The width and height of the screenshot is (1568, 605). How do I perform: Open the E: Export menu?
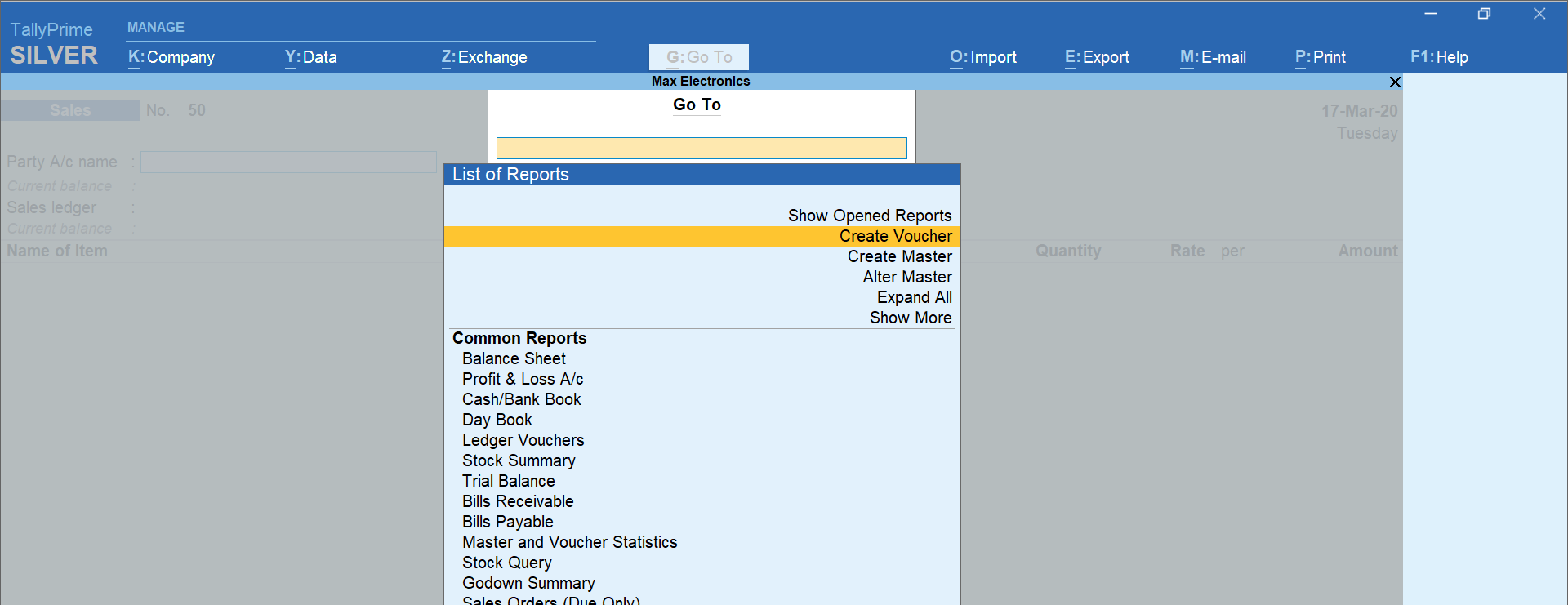coord(1097,57)
